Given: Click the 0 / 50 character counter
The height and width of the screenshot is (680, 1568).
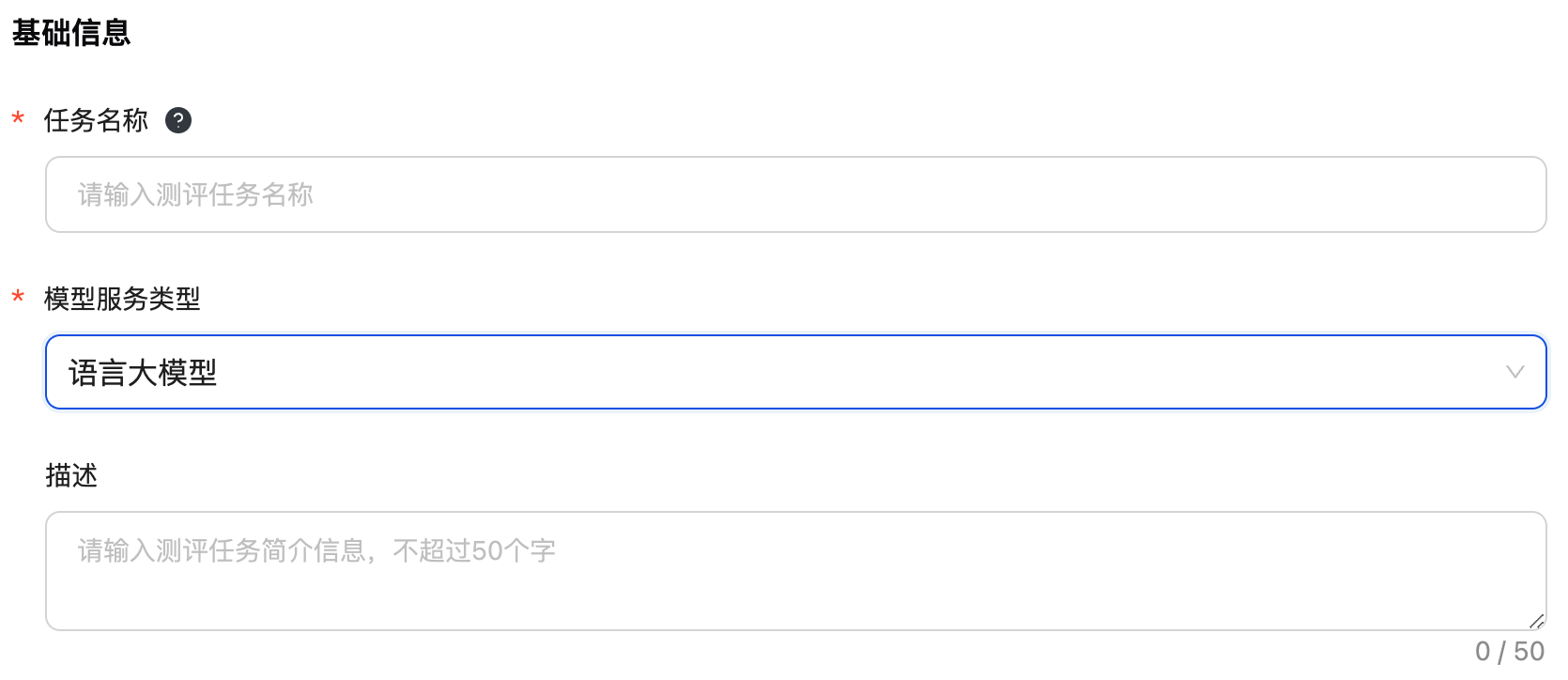Looking at the screenshot, I should point(1509,651).
